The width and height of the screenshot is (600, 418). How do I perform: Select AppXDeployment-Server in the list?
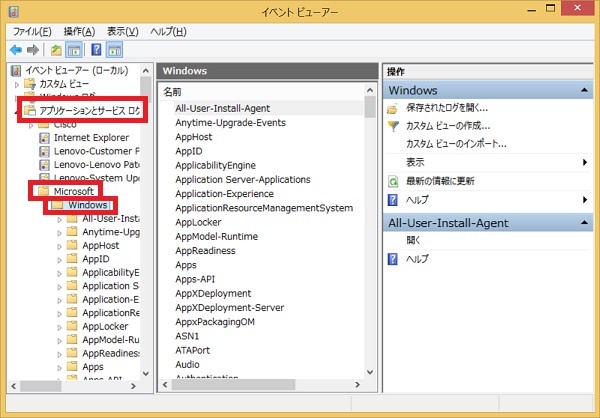point(230,308)
